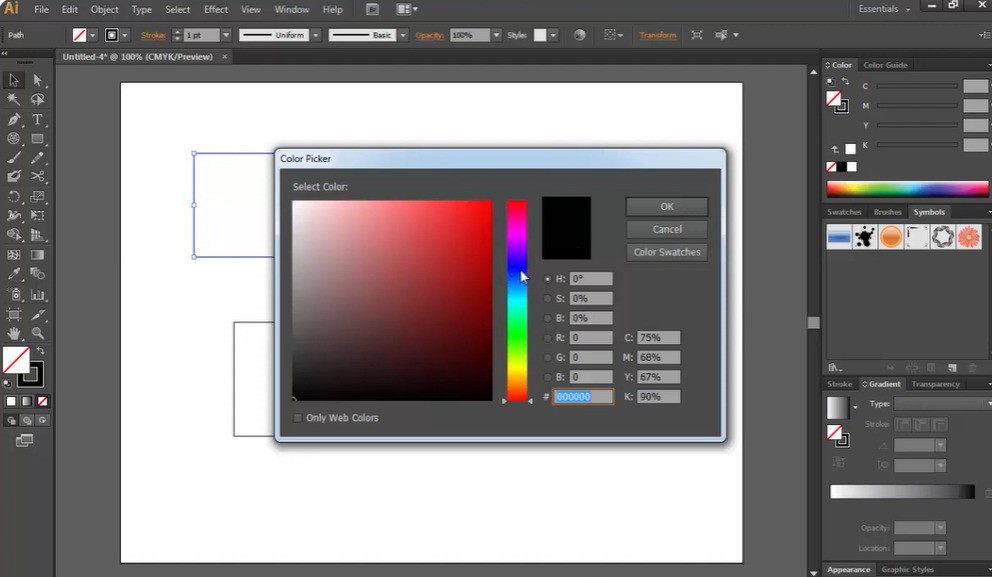
Task: Select the Paintbrush tool
Action: 14,158
